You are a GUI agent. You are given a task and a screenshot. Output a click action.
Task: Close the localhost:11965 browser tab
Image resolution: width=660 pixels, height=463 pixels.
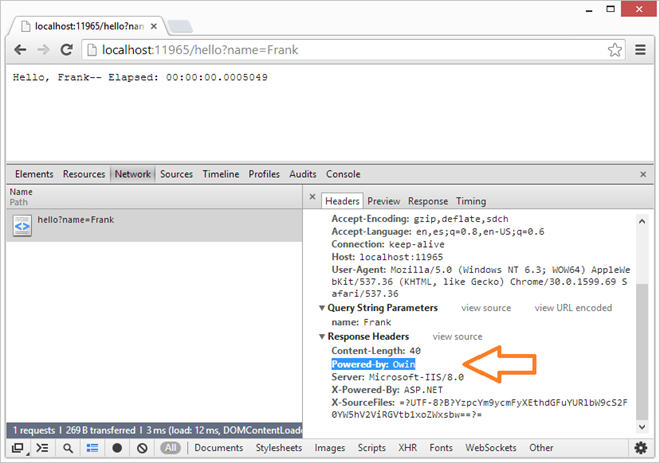[154, 26]
